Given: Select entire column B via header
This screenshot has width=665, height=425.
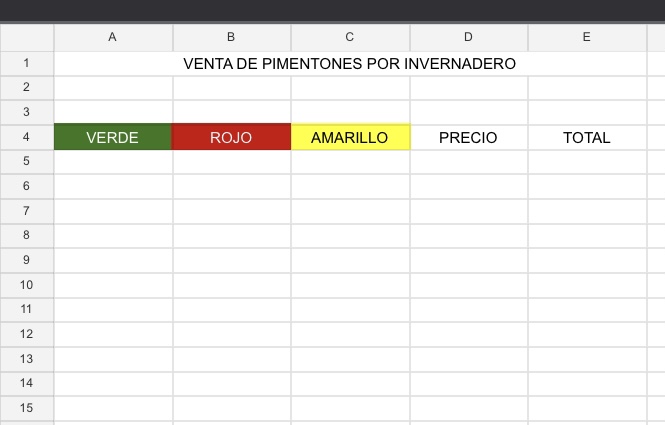Looking at the screenshot, I should click(232, 37).
